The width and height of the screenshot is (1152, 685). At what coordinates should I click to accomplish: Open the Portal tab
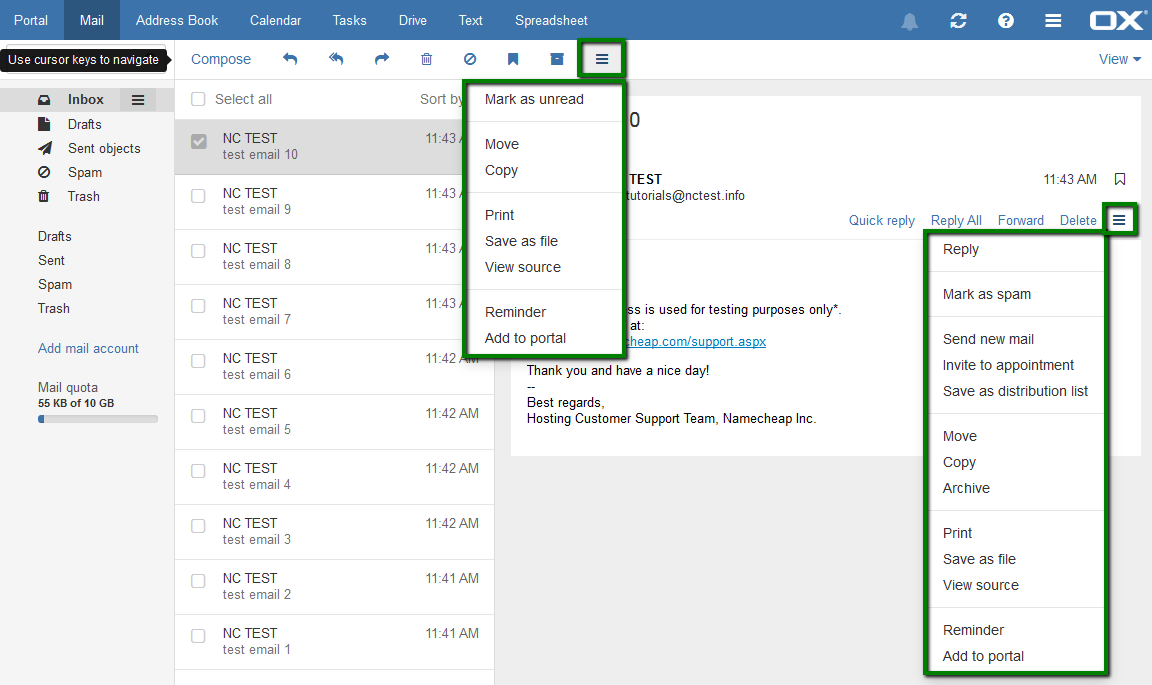click(x=31, y=21)
